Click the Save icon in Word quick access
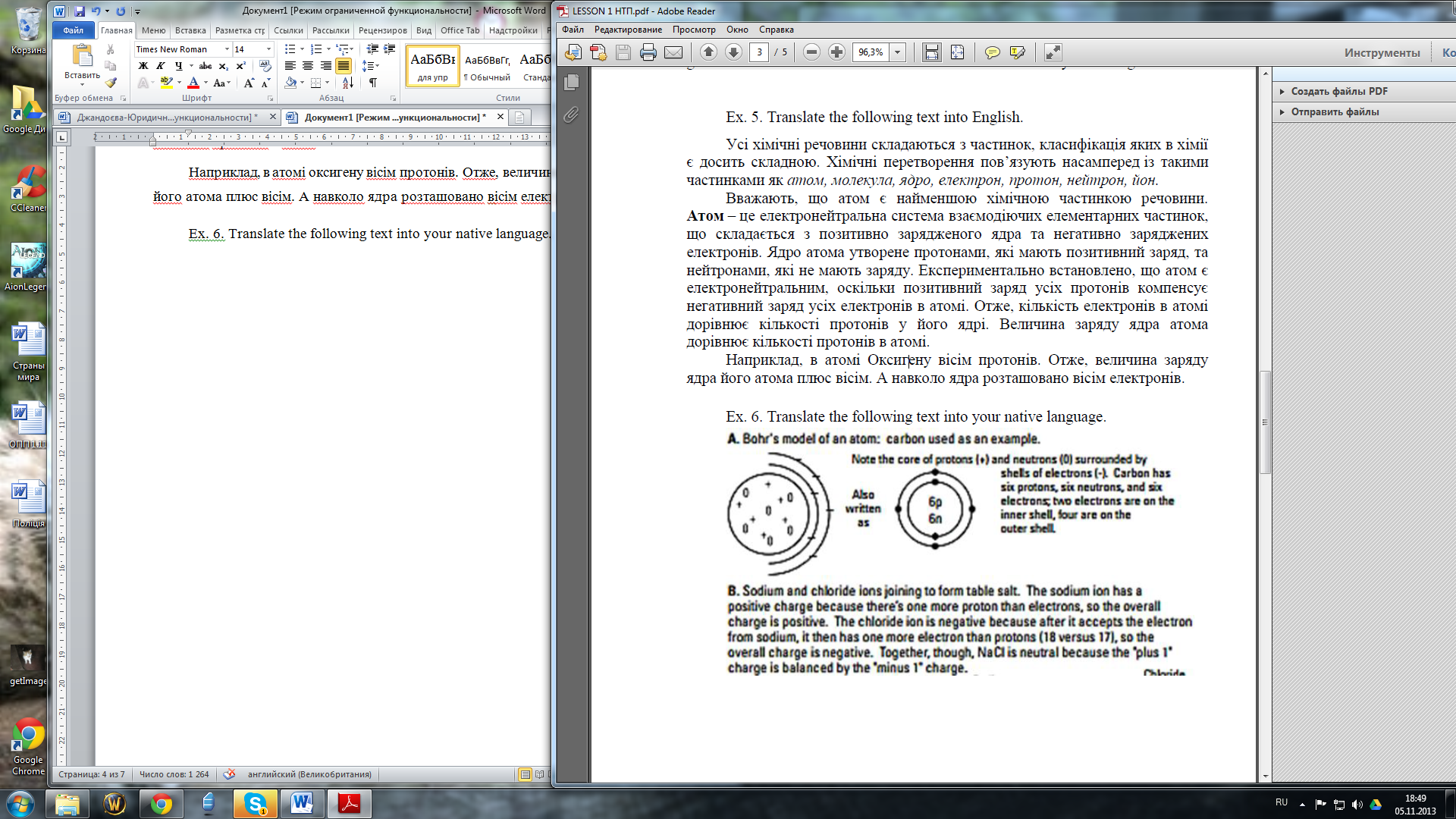The width and height of the screenshot is (1456, 819). (80, 11)
